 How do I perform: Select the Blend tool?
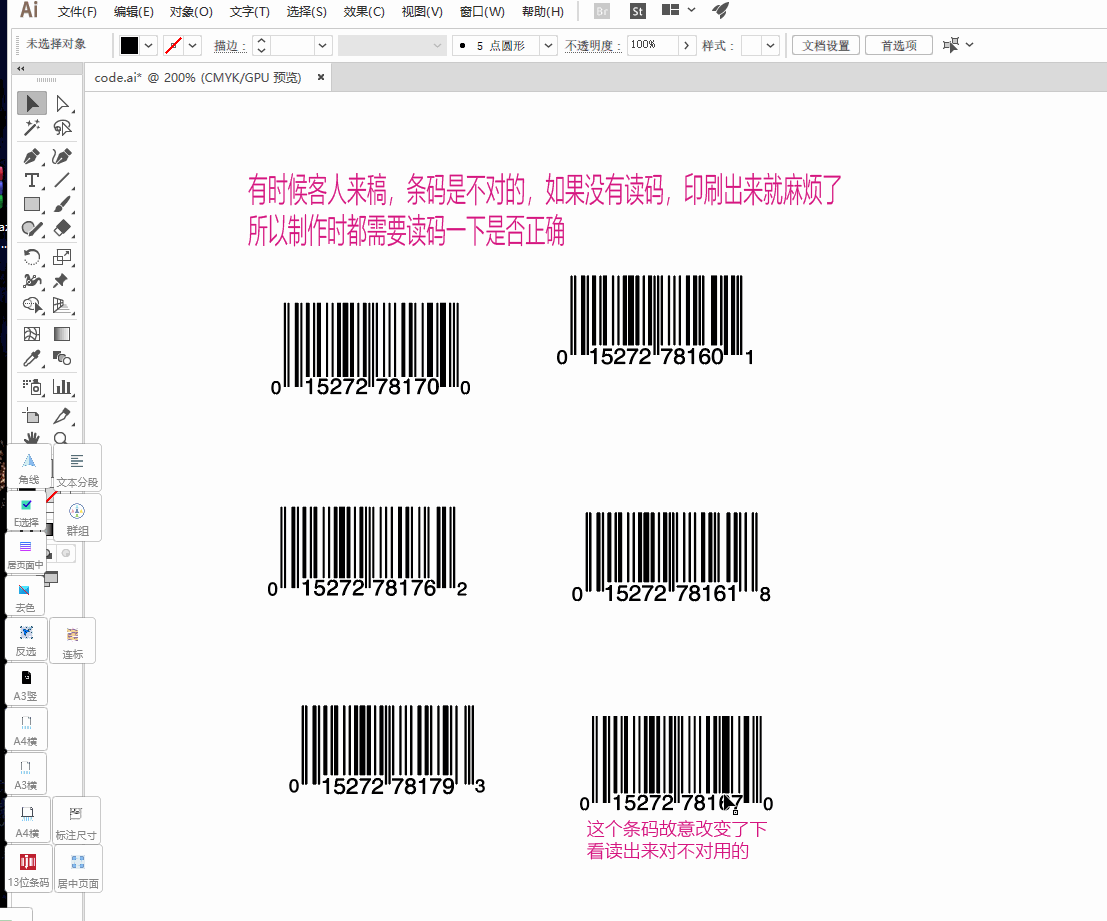pyautogui.click(x=62, y=359)
